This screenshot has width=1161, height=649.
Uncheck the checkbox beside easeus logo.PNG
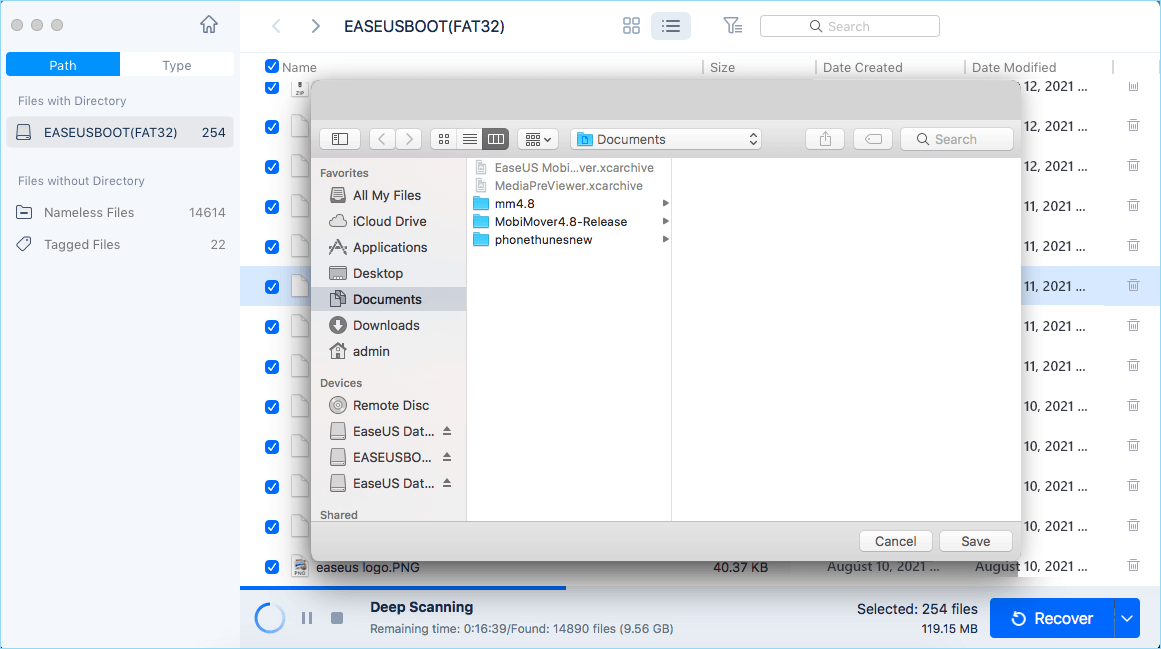point(272,566)
